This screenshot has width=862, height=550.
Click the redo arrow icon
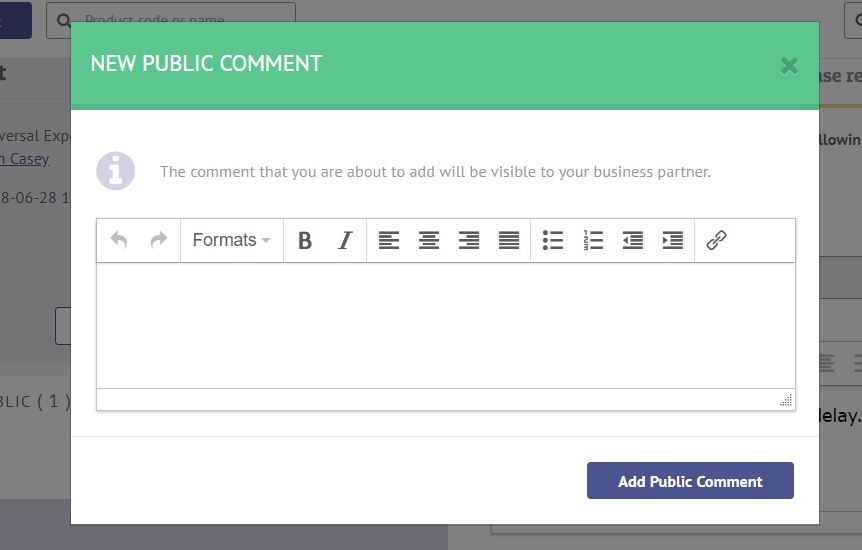[158, 240]
